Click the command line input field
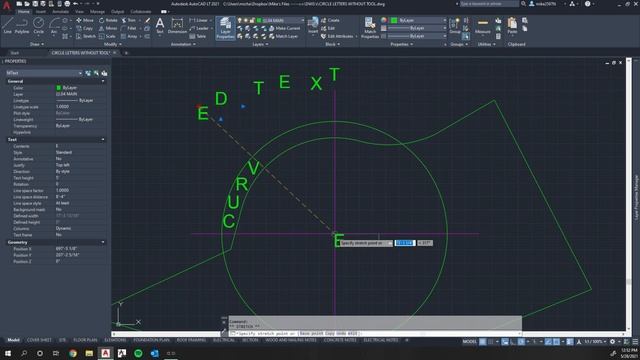The image size is (640, 360). (375, 333)
